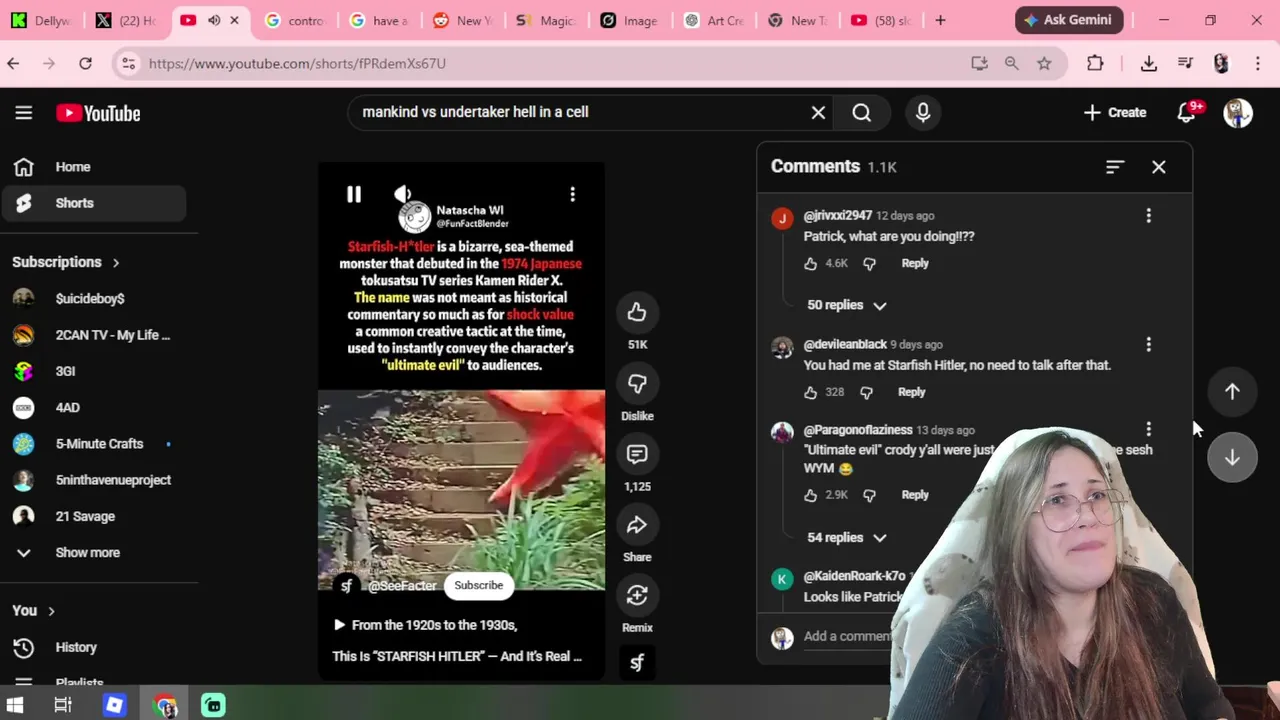Dislike the Short
The image size is (1280, 720).
pos(637,384)
